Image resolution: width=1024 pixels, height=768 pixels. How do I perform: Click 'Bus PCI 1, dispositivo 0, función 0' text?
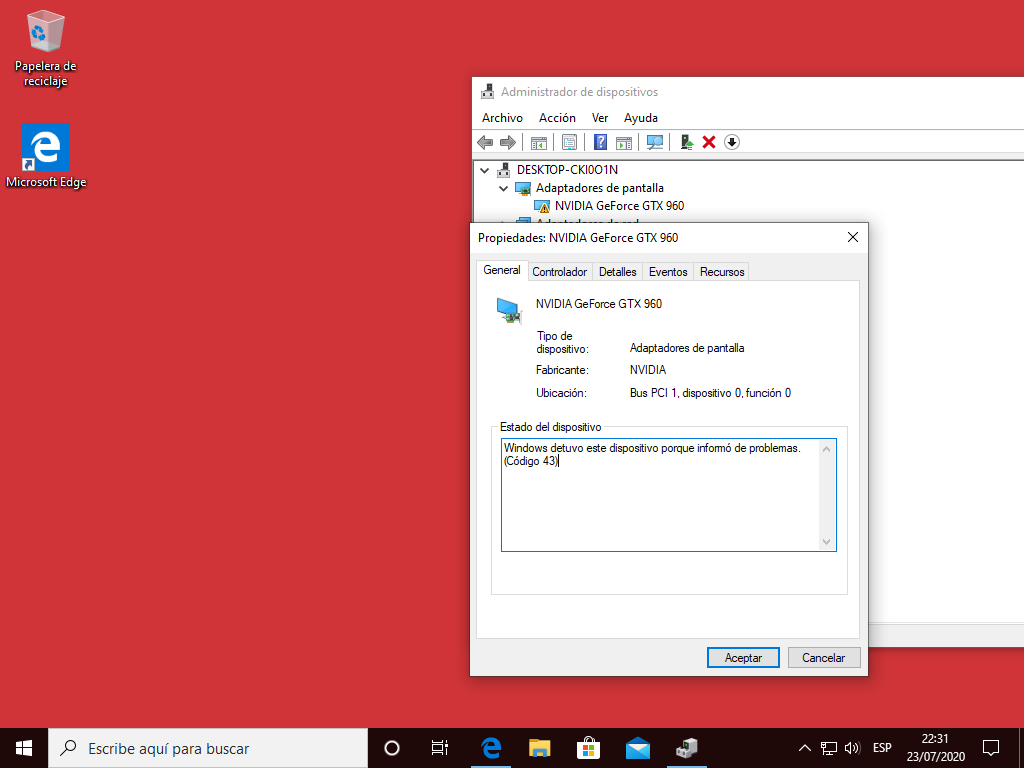pos(710,393)
